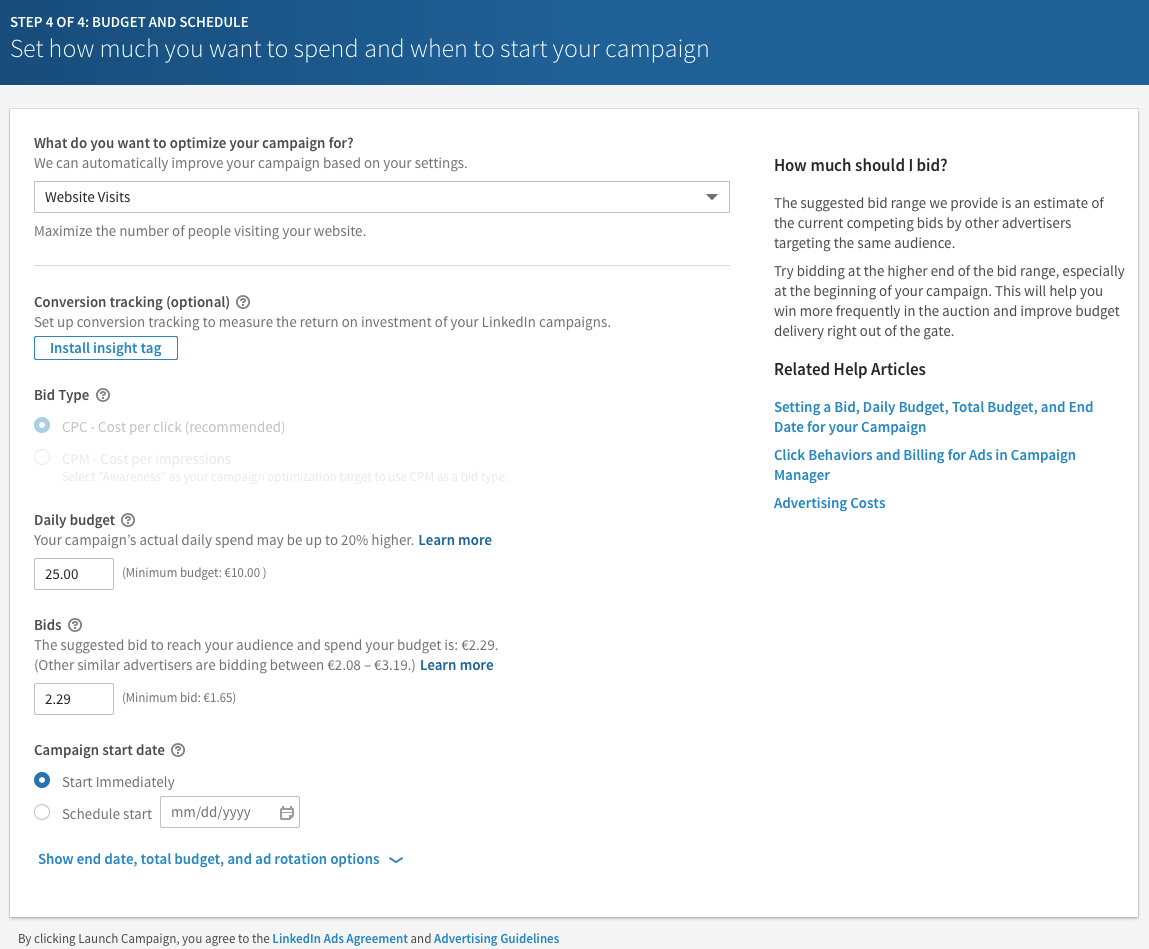The image size is (1149, 949).
Task: Select the CPM cost per impressions option
Action: tap(42, 457)
